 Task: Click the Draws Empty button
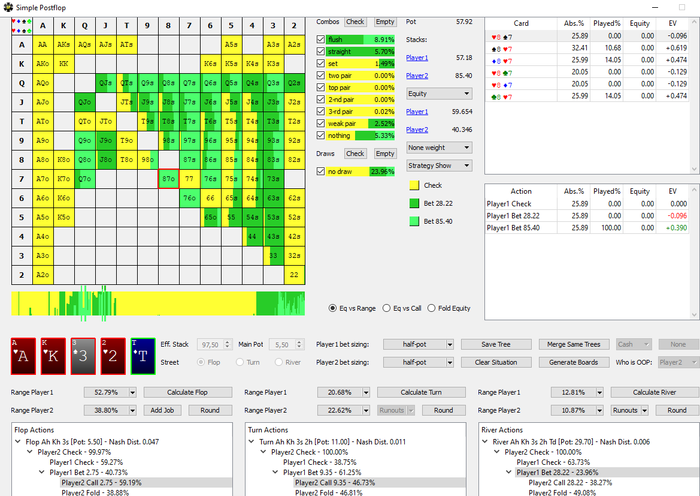pyautogui.click(x=385, y=153)
